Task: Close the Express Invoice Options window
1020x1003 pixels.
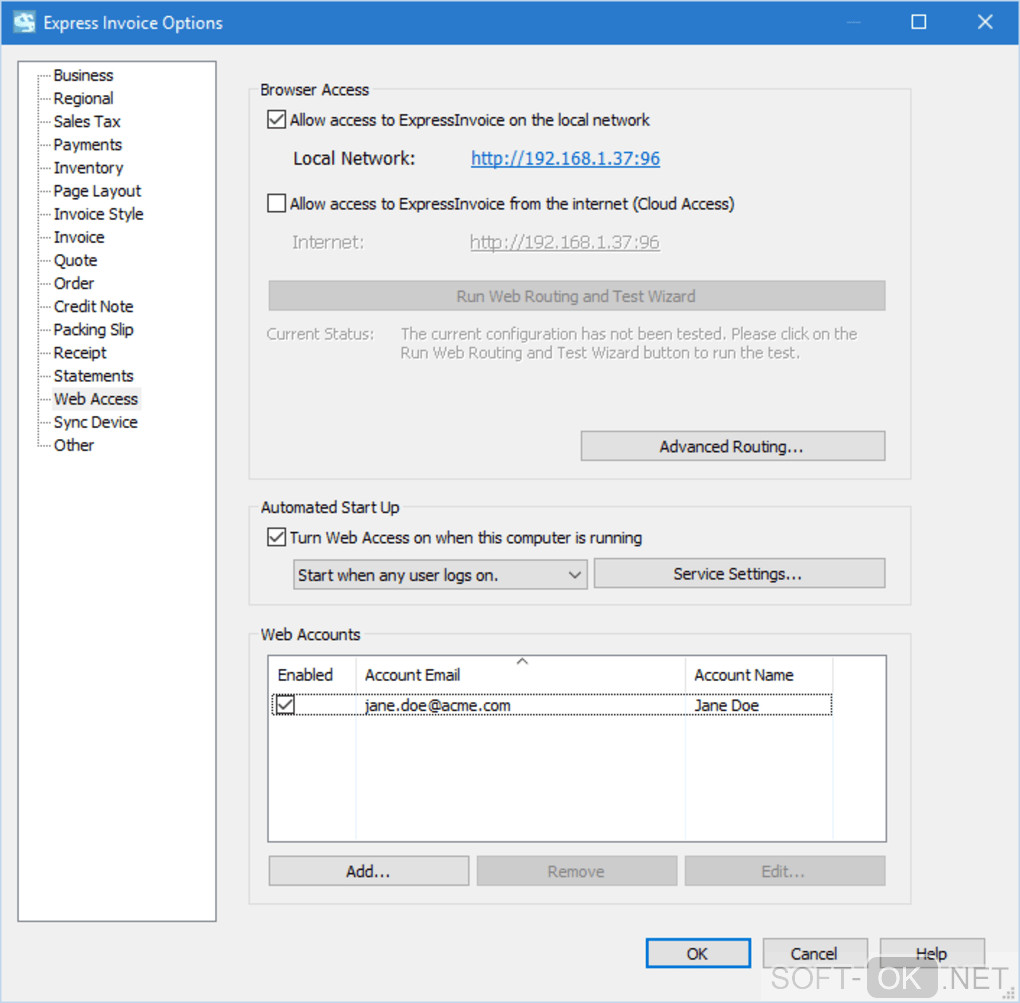Action: pyautogui.click(x=985, y=22)
